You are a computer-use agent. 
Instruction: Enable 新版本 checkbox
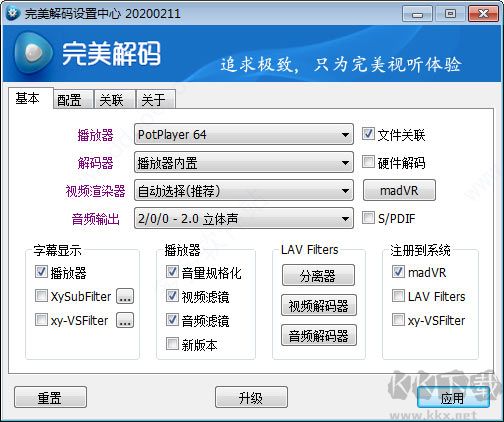point(172,344)
